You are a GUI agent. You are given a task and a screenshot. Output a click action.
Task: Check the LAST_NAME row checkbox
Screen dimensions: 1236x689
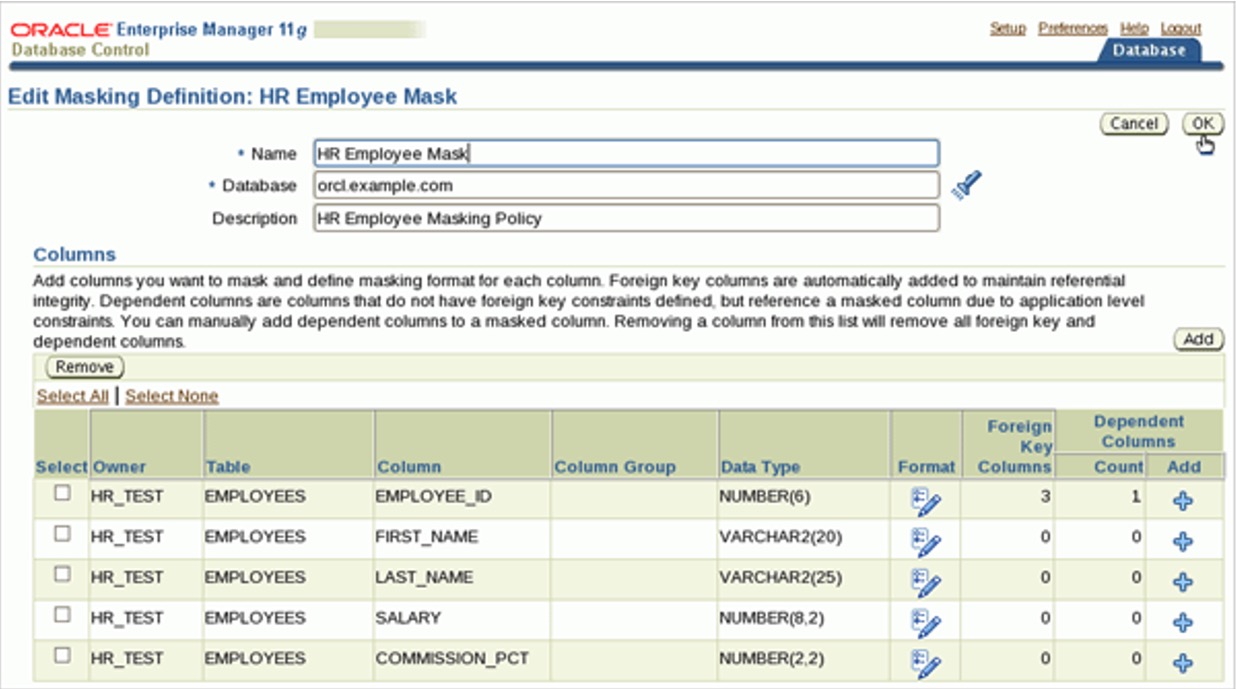62,574
